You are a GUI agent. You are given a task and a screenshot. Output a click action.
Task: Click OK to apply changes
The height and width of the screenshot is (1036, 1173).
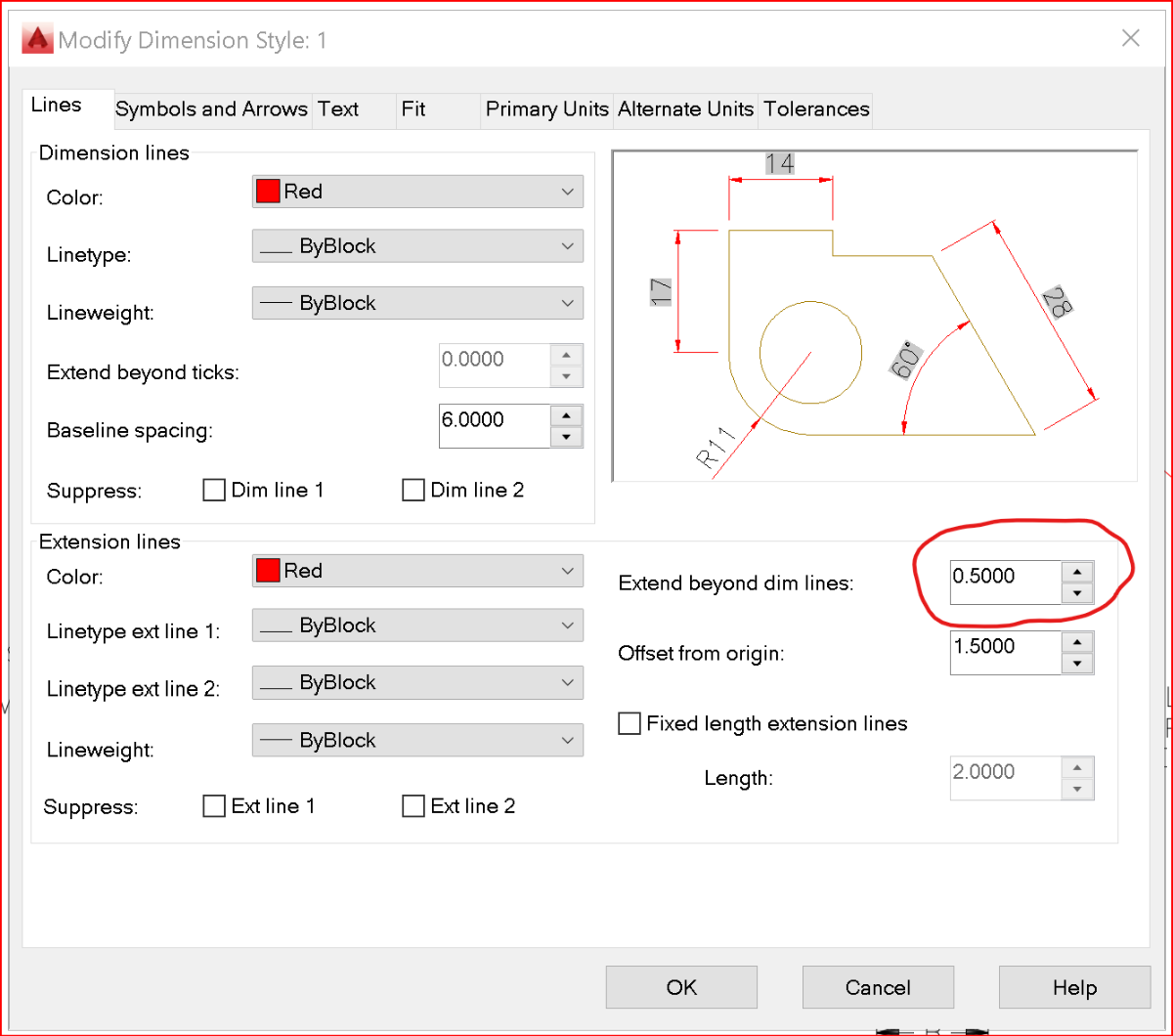click(681, 987)
